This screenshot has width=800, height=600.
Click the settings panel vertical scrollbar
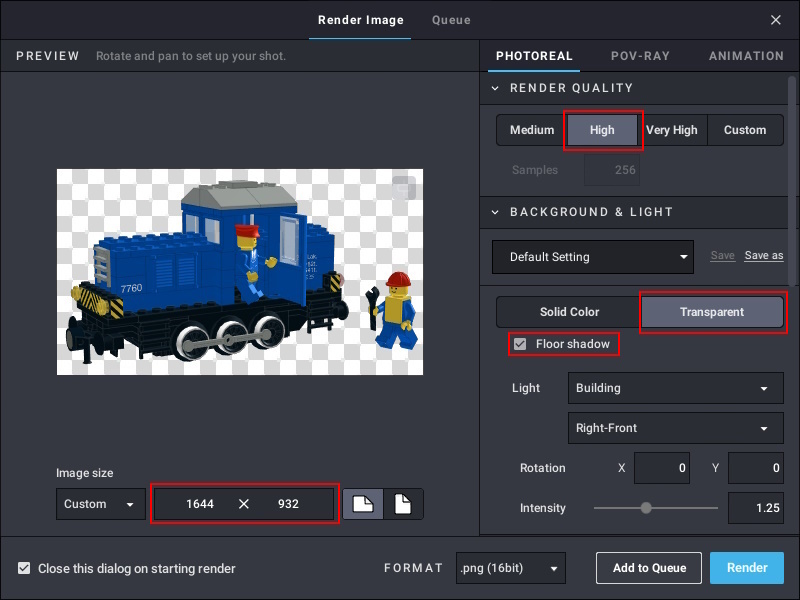point(792,181)
